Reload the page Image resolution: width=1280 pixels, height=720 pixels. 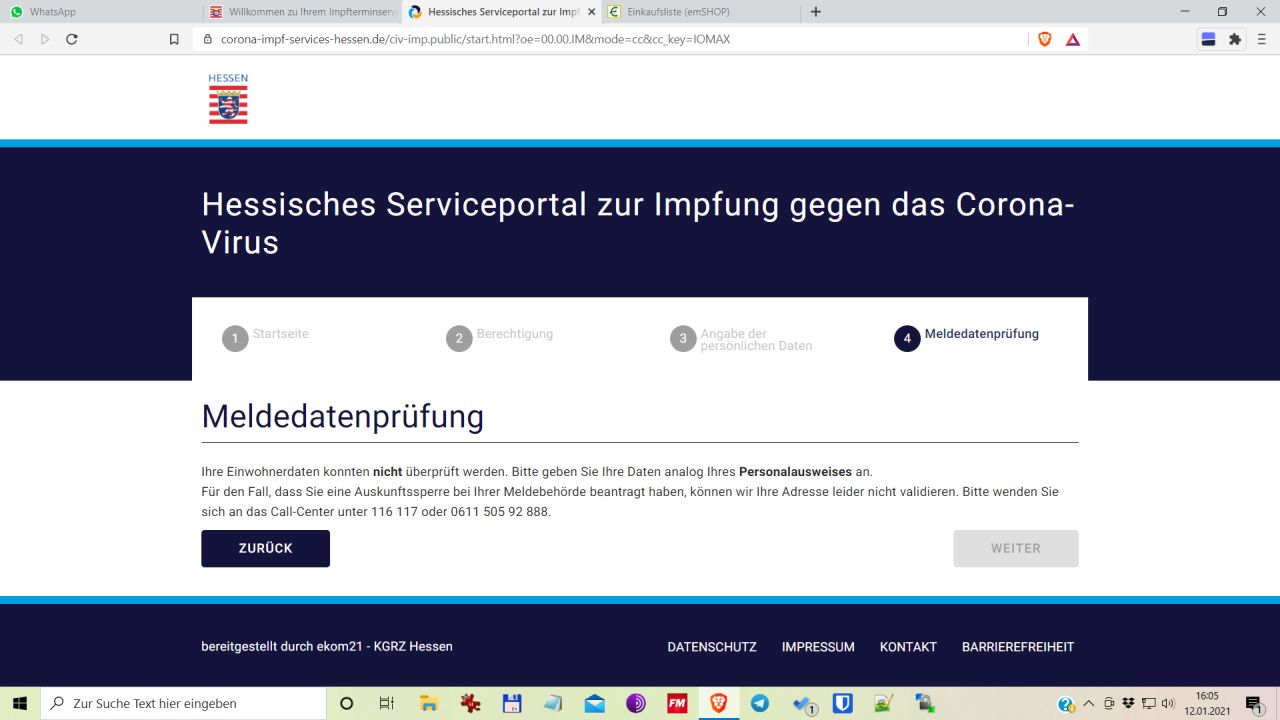coord(72,39)
